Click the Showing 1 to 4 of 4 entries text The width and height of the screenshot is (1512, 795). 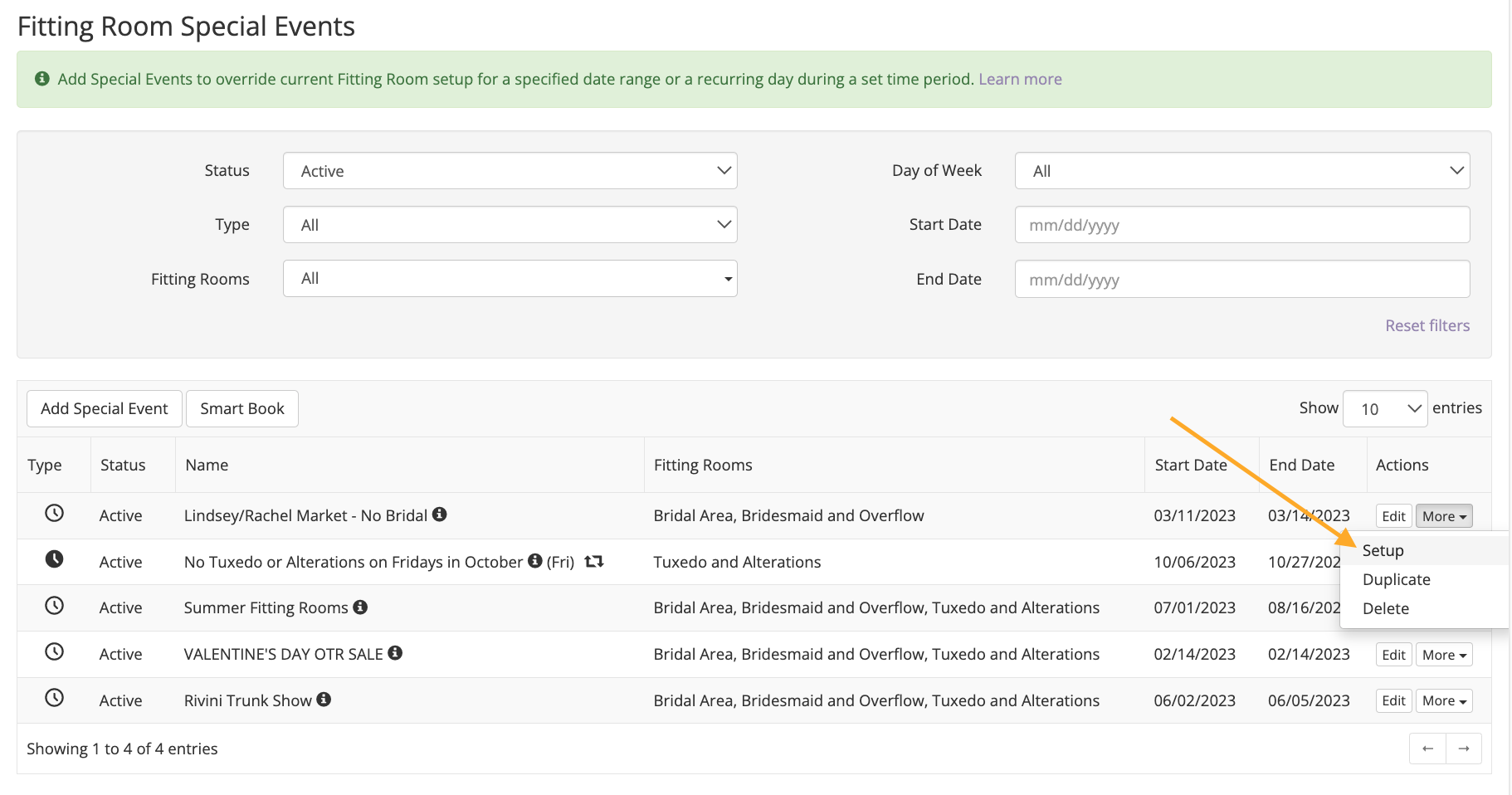coord(122,749)
